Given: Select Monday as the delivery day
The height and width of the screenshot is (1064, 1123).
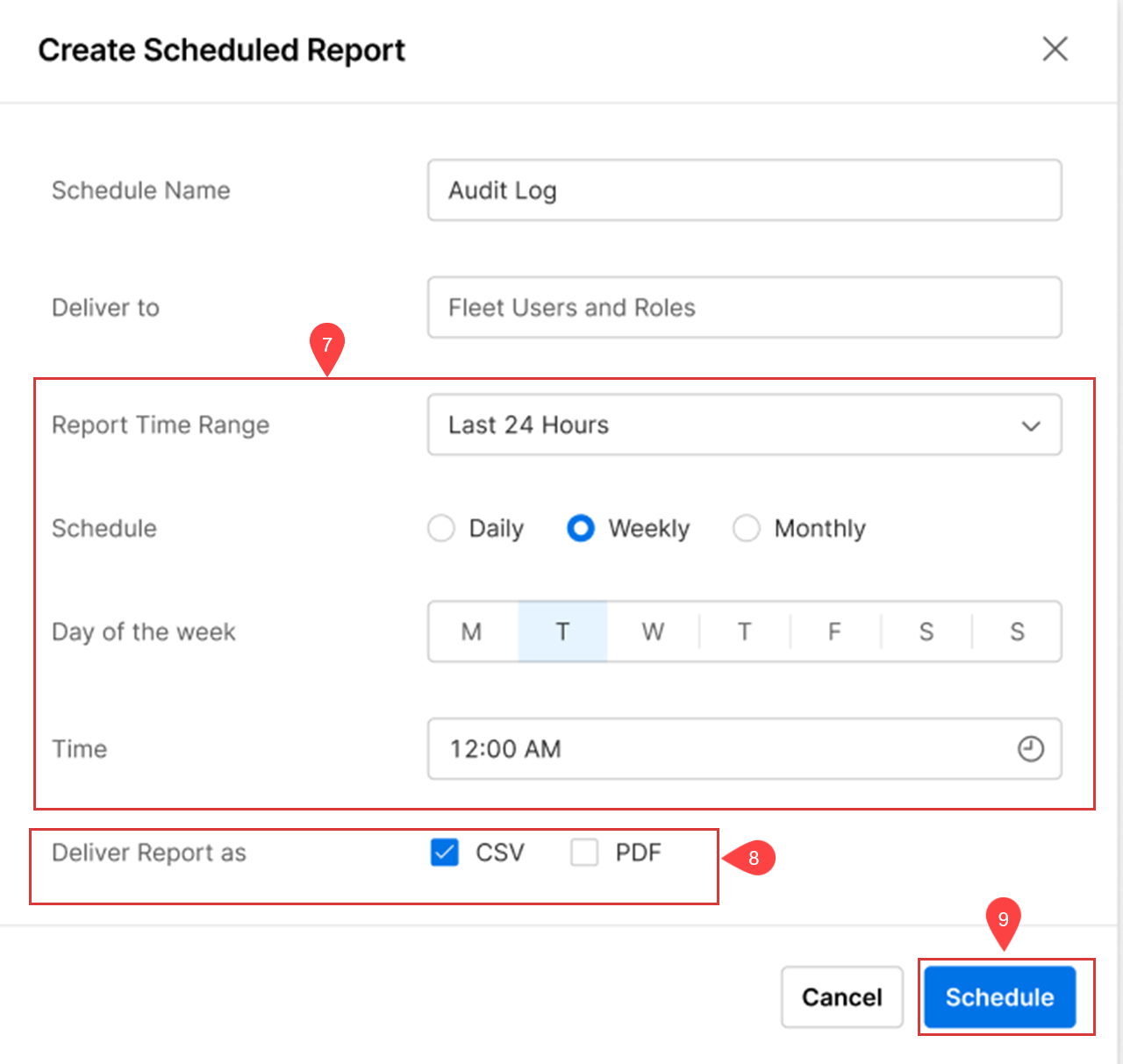Looking at the screenshot, I should tap(471, 632).
